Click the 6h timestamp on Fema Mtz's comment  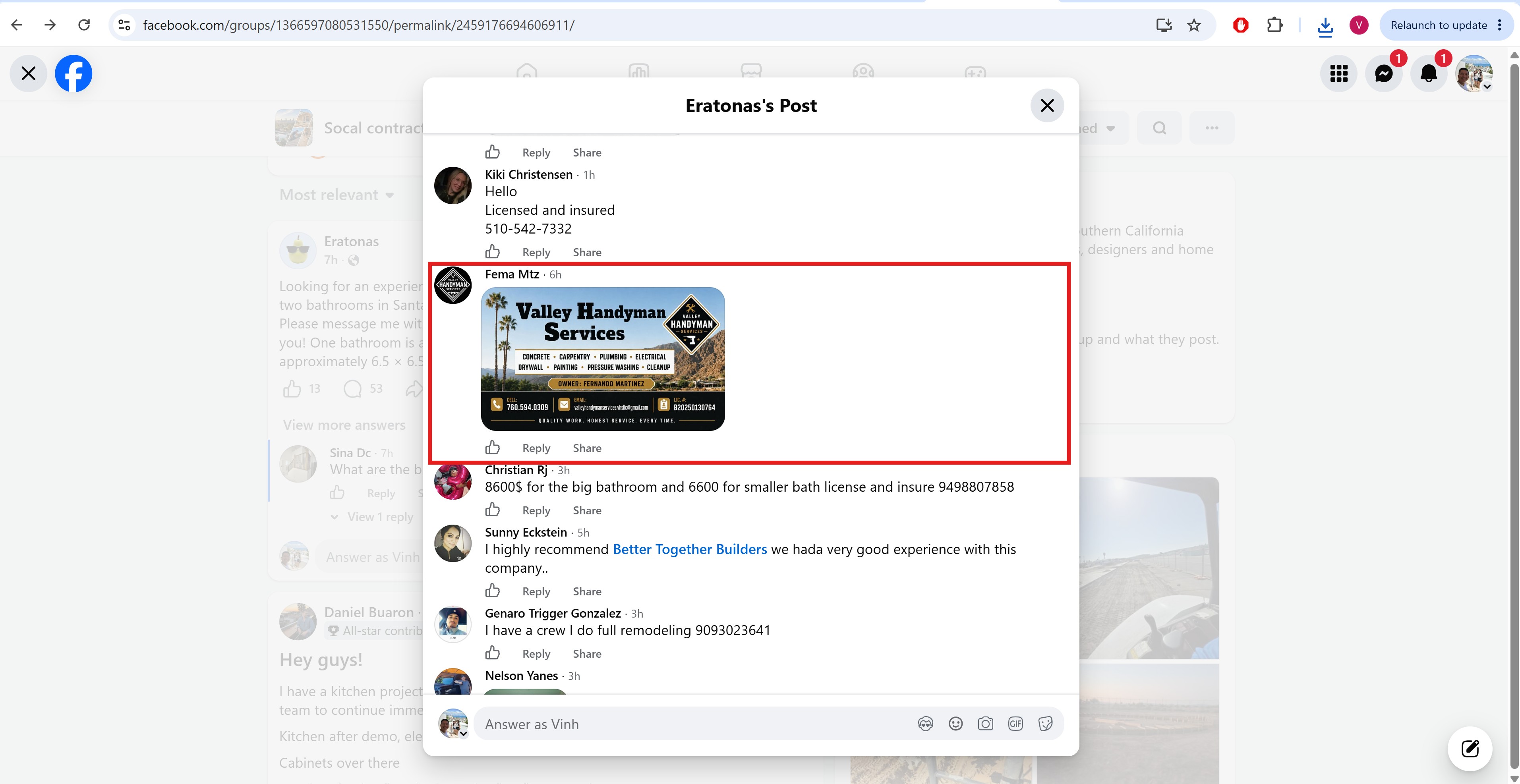tap(555, 275)
